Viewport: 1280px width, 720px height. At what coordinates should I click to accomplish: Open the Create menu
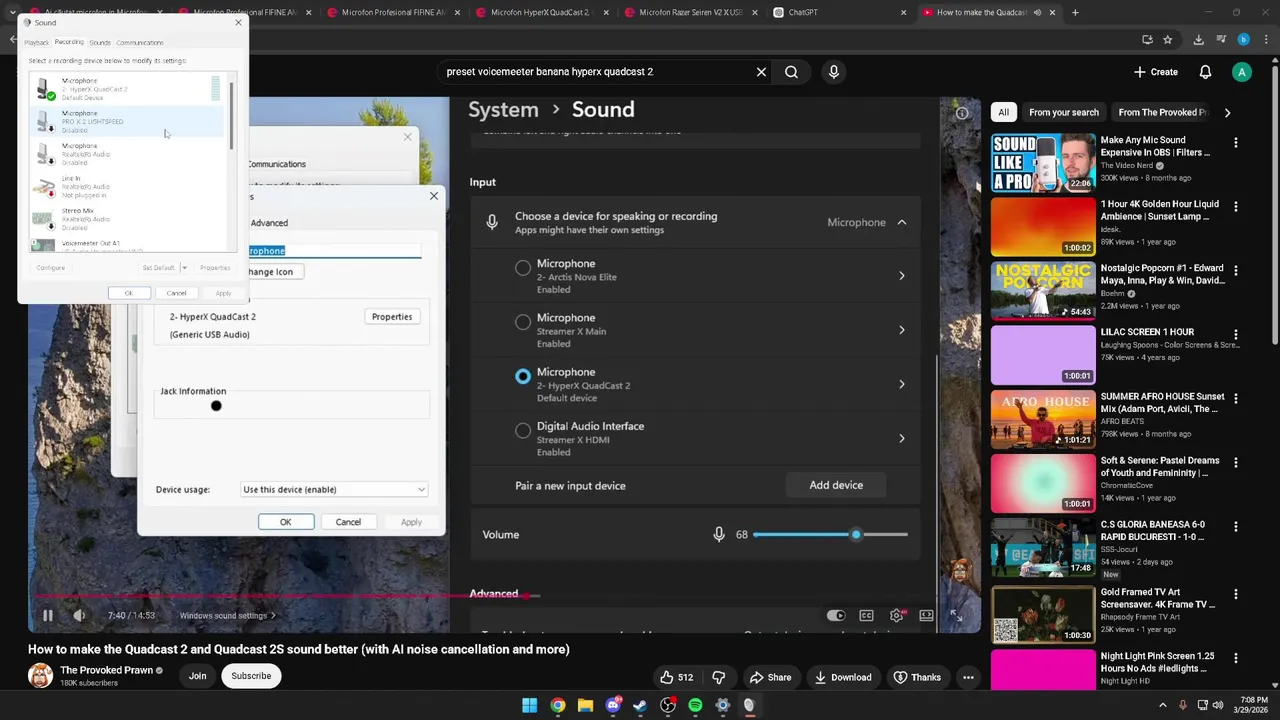pos(1156,72)
